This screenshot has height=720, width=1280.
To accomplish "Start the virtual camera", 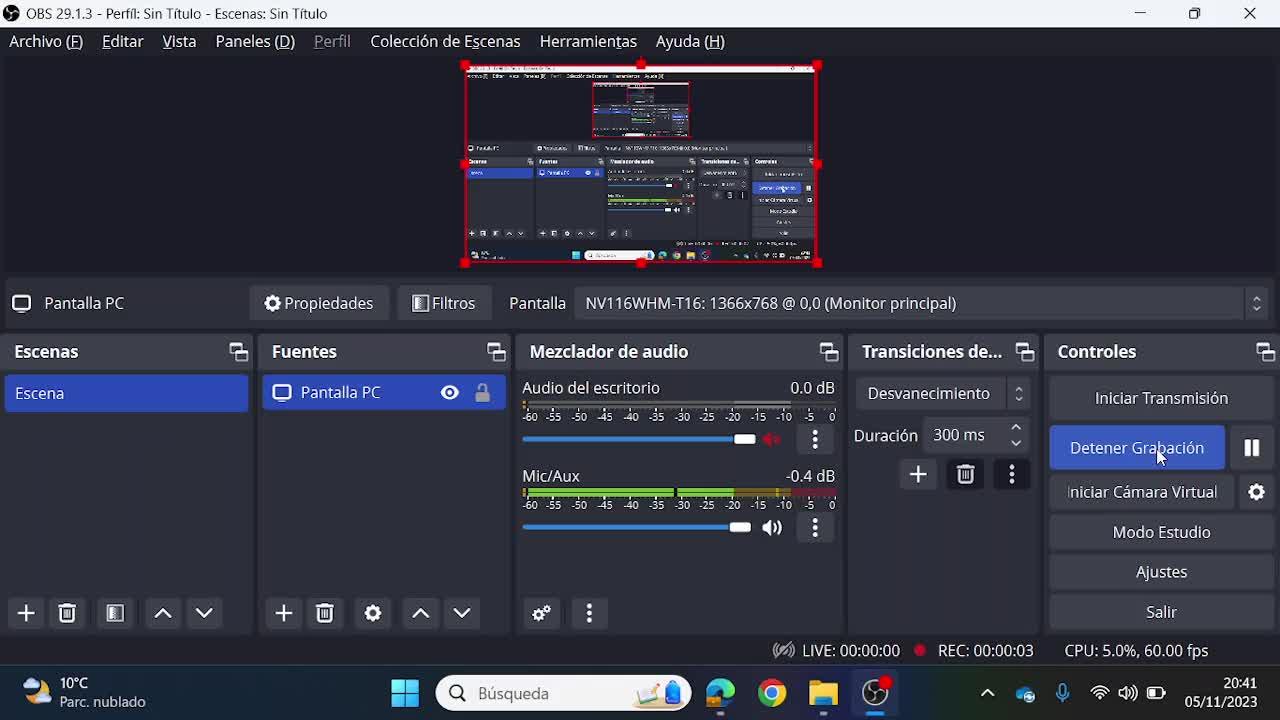I will (x=1142, y=492).
